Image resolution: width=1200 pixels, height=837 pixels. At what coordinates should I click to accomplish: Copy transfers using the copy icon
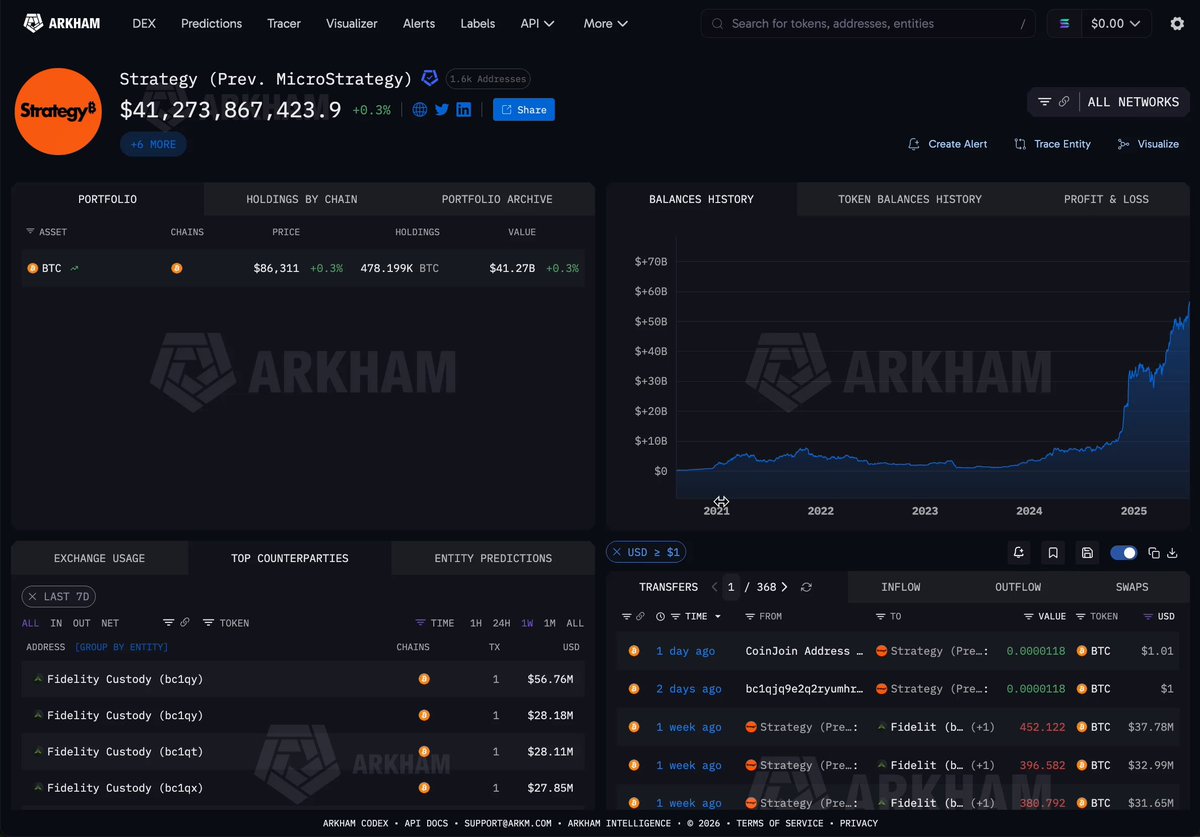(x=1154, y=552)
